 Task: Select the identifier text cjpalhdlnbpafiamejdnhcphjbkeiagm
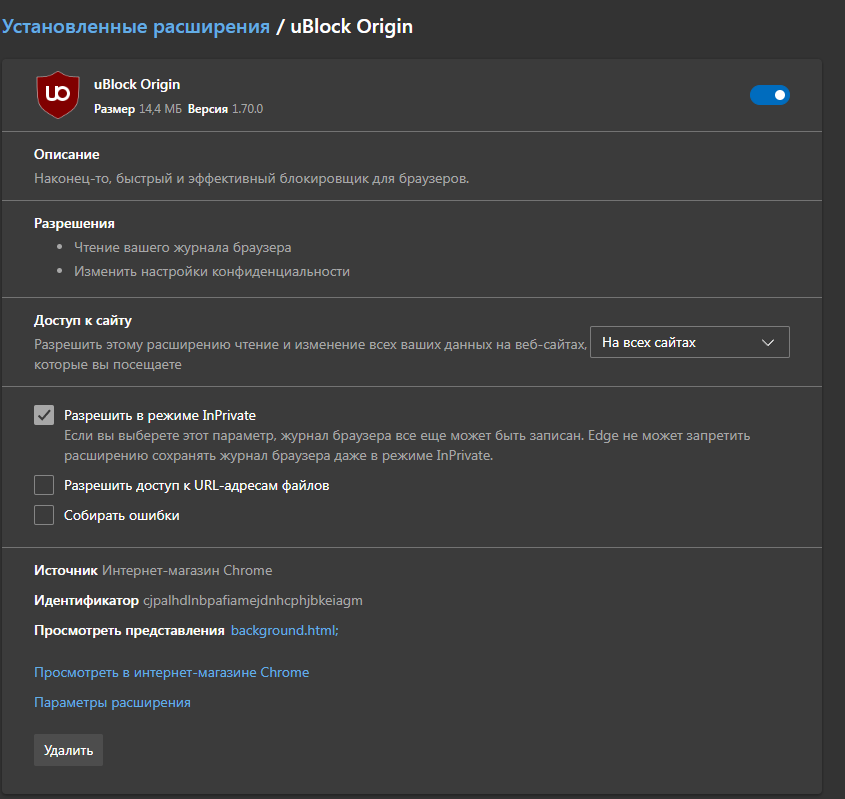[253, 600]
